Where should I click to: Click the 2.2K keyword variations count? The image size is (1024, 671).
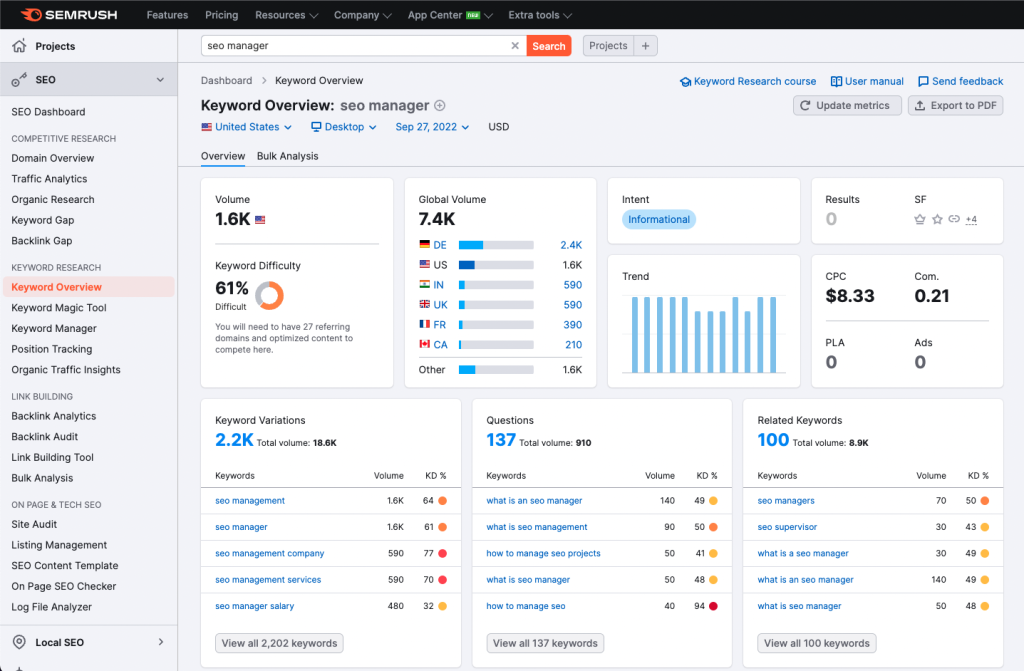(234, 440)
